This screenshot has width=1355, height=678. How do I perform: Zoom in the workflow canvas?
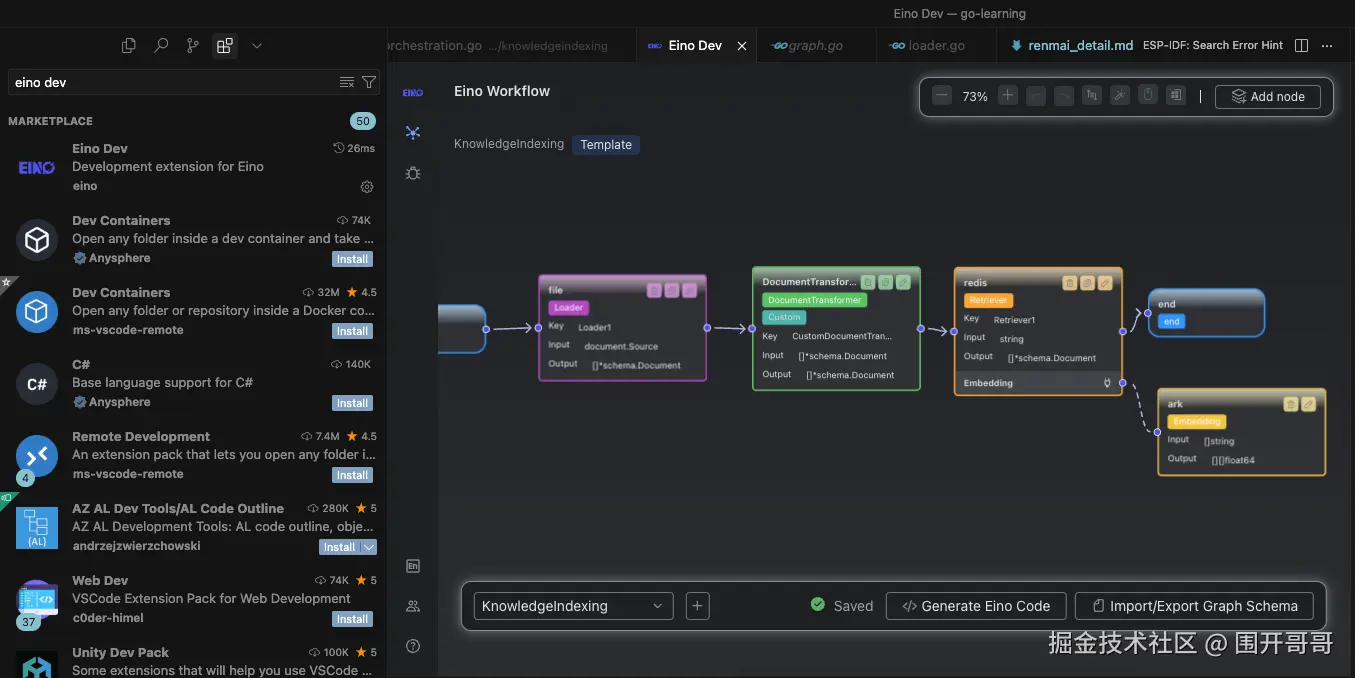(x=1008, y=96)
